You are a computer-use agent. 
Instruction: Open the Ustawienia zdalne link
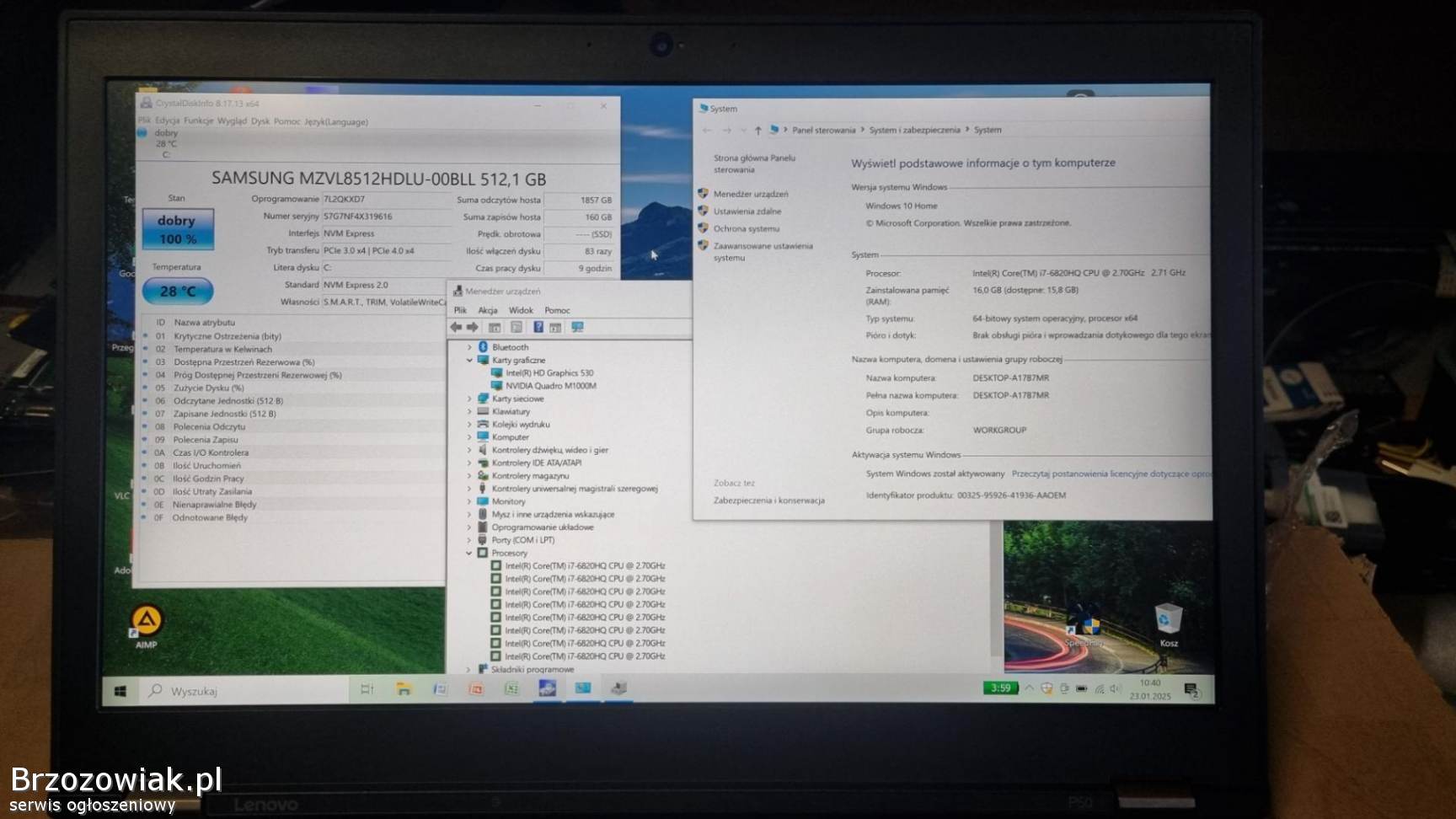pyautogui.click(x=747, y=211)
